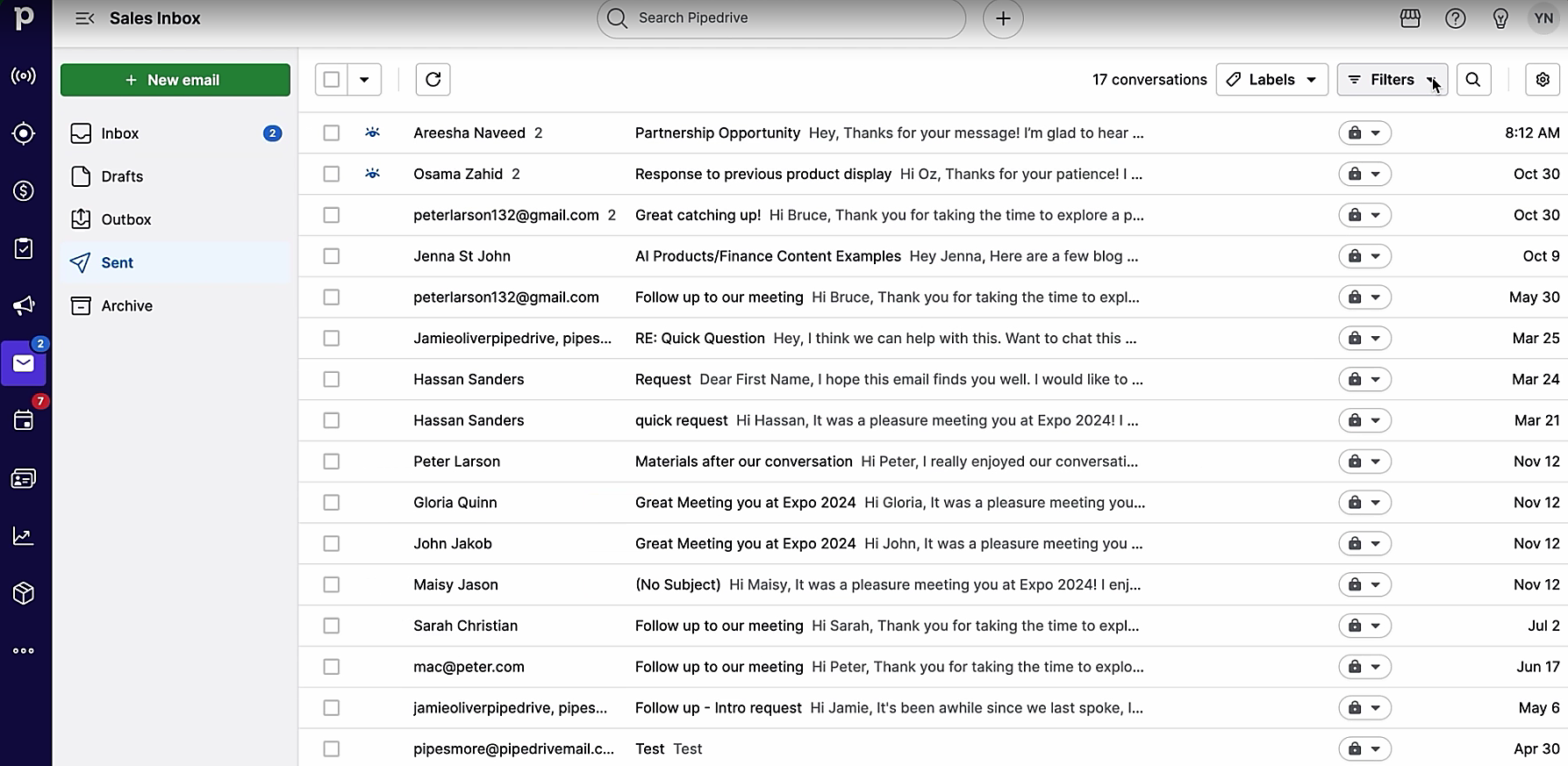Collapse the sidebar menu icon
The image size is (1568, 766).
tap(84, 18)
